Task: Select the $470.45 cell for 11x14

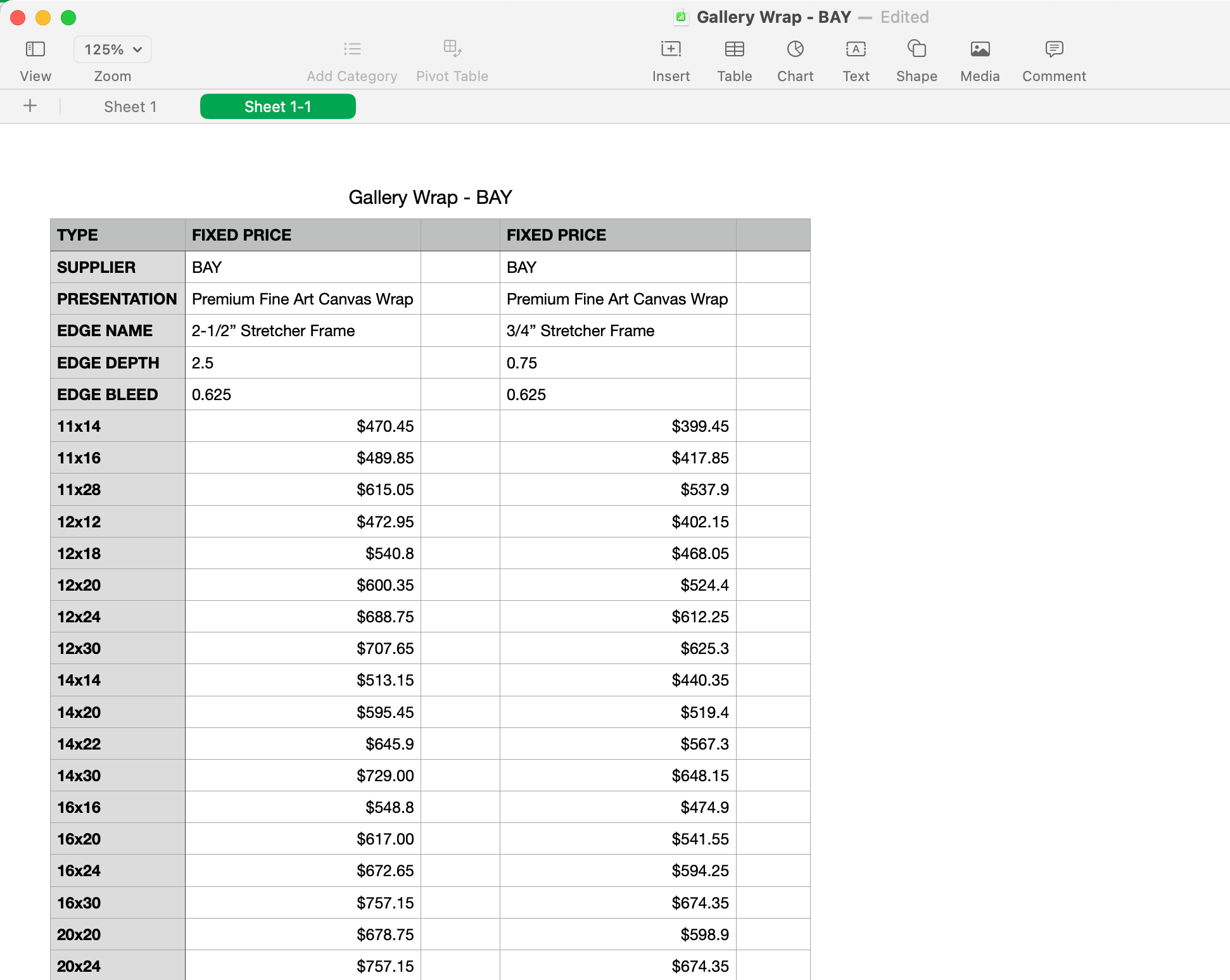Action: click(303, 426)
